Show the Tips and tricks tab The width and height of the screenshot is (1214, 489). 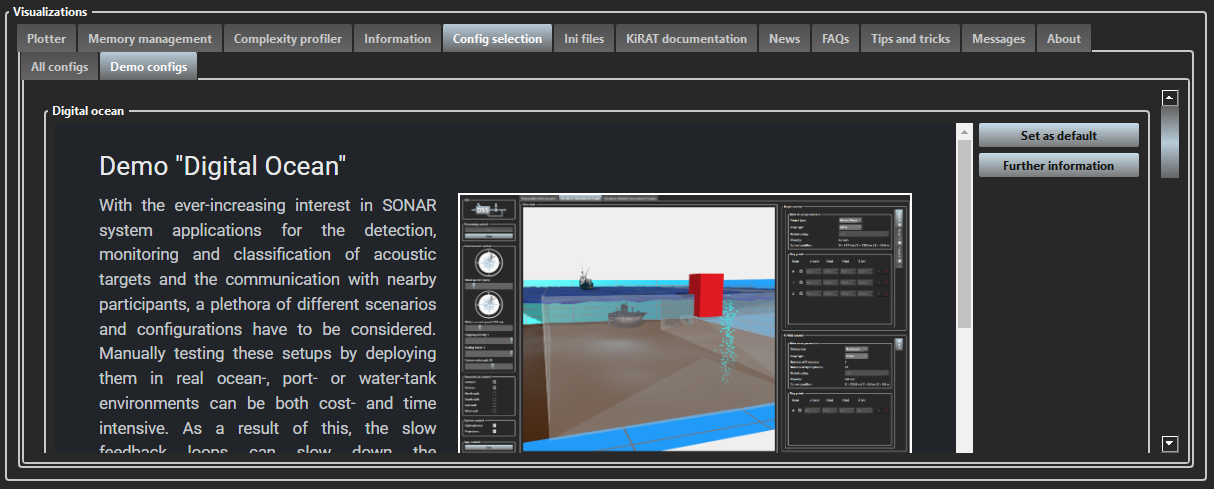910,39
